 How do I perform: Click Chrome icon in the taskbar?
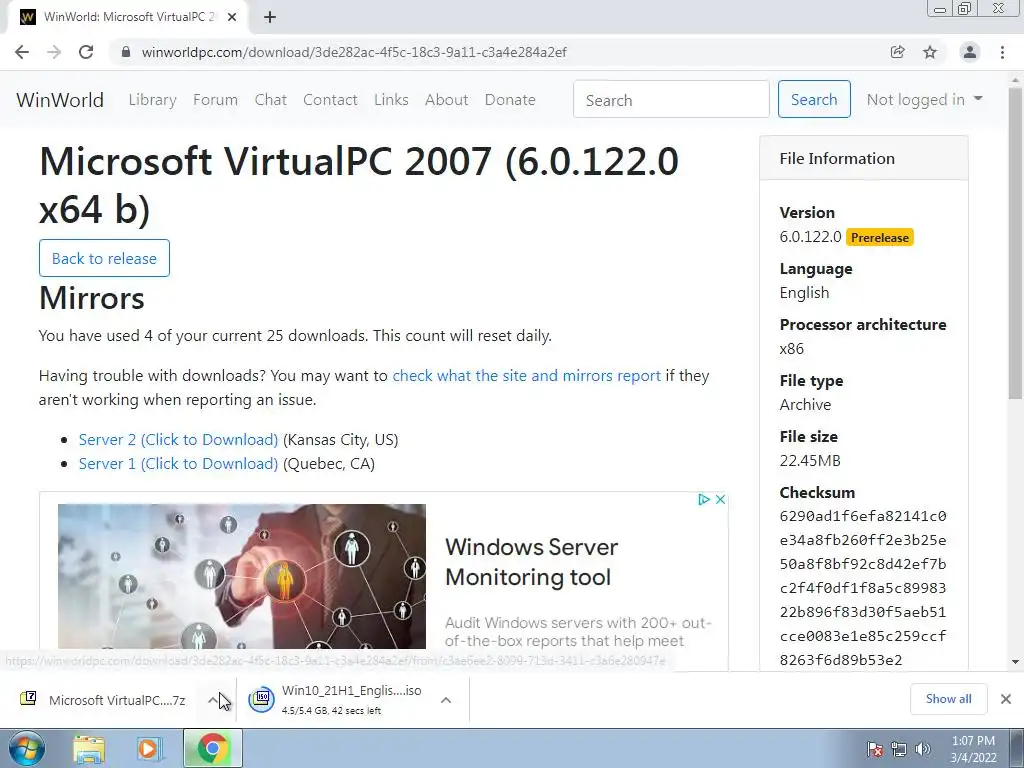[212, 748]
